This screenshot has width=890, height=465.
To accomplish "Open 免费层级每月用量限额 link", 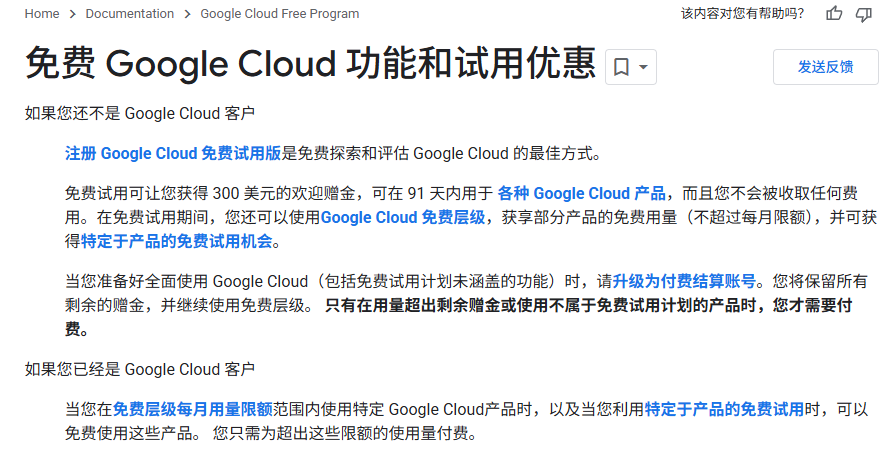I will tap(192, 409).
